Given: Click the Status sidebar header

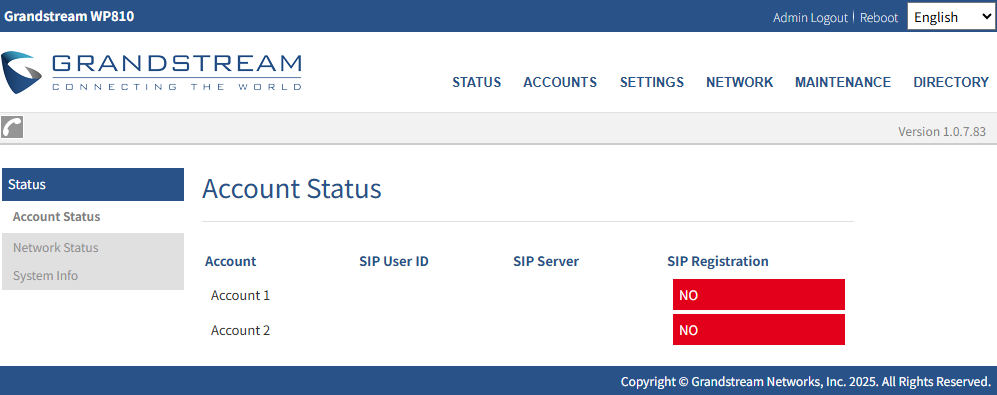Looking at the screenshot, I should [93, 184].
